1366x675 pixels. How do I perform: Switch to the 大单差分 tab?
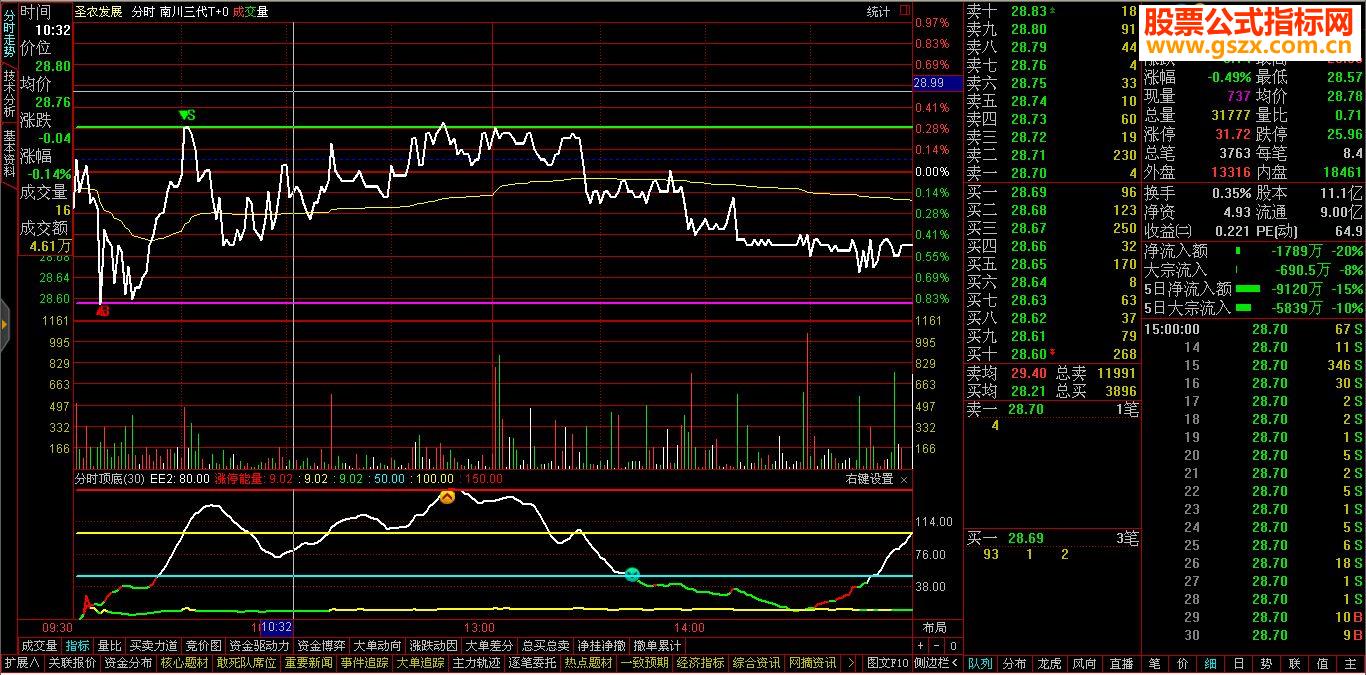tap(490, 646)
